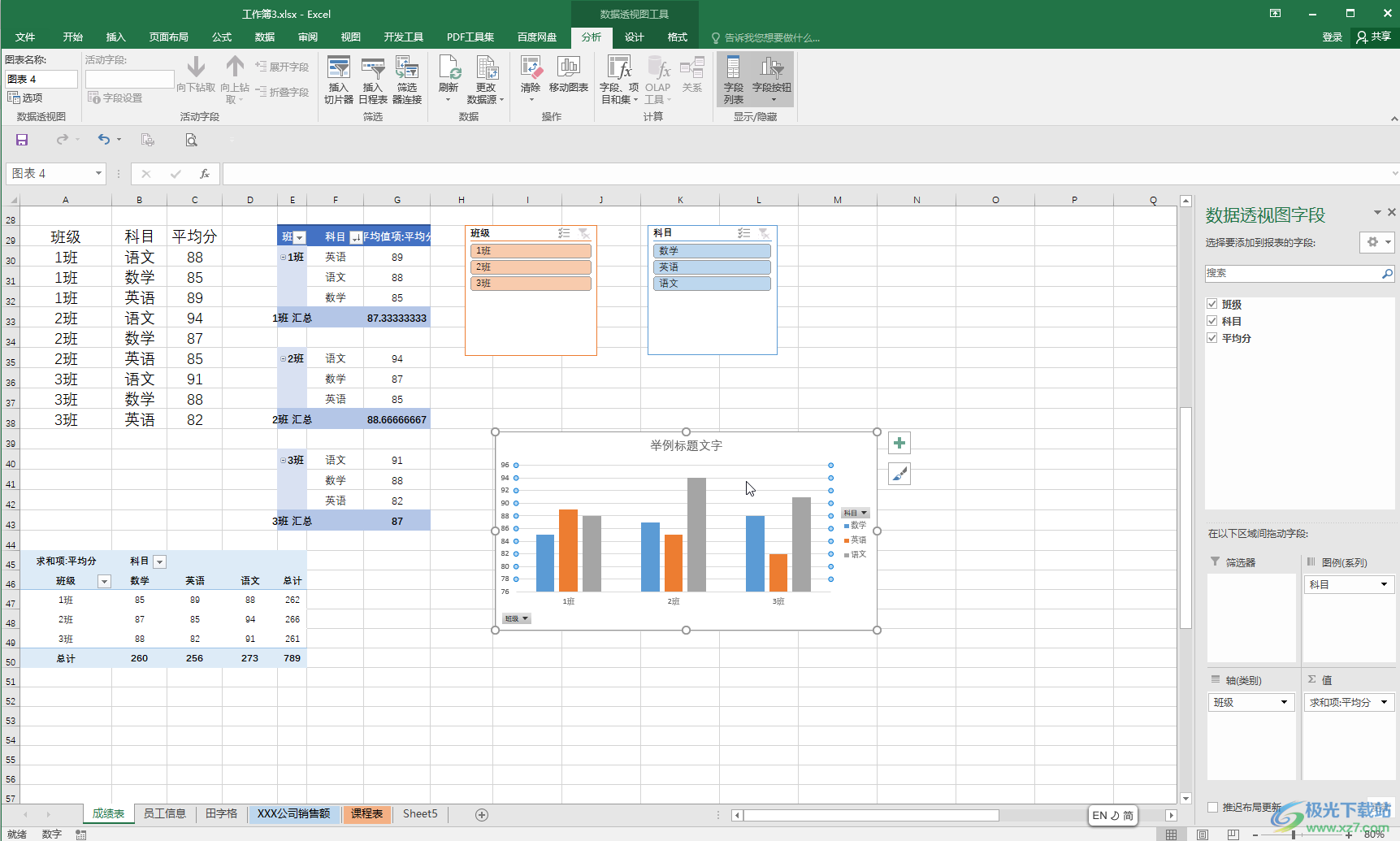Open the 班级 field button on chart
Viewport: 1400px width, 841px height.
516,618
